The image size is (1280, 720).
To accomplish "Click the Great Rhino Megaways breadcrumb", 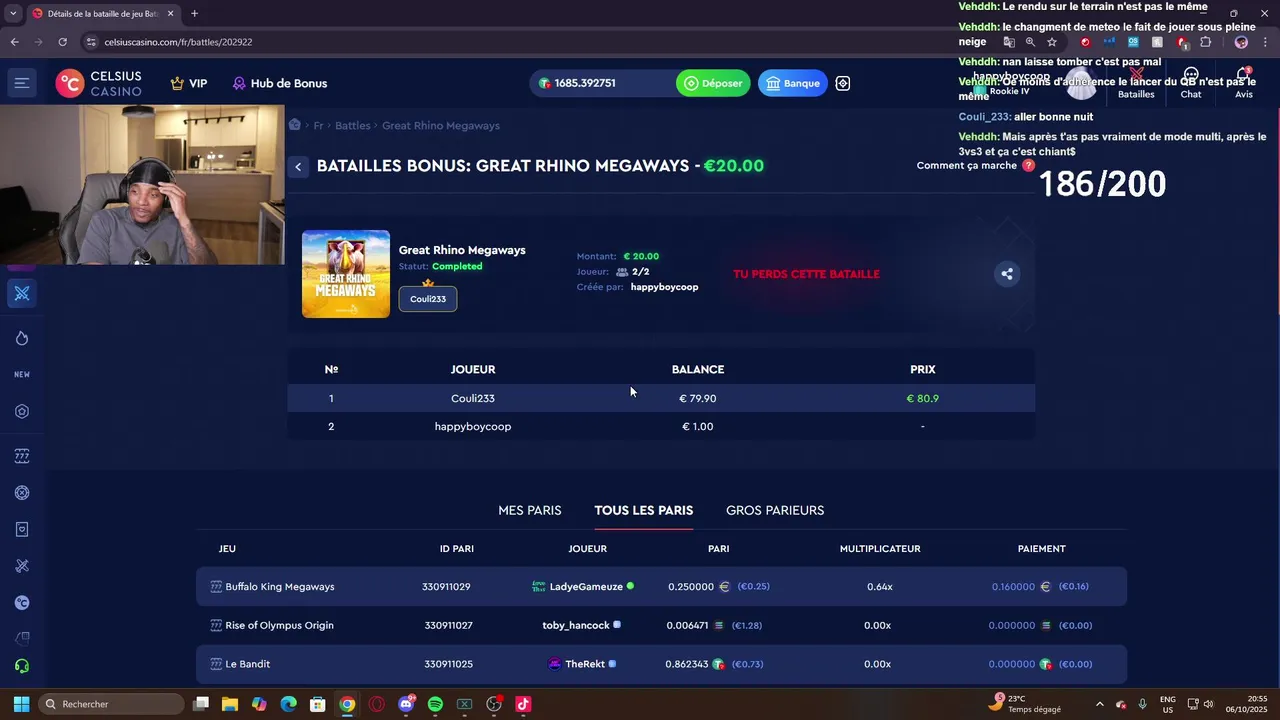I will pyautogui.click(x=441, y=126).
